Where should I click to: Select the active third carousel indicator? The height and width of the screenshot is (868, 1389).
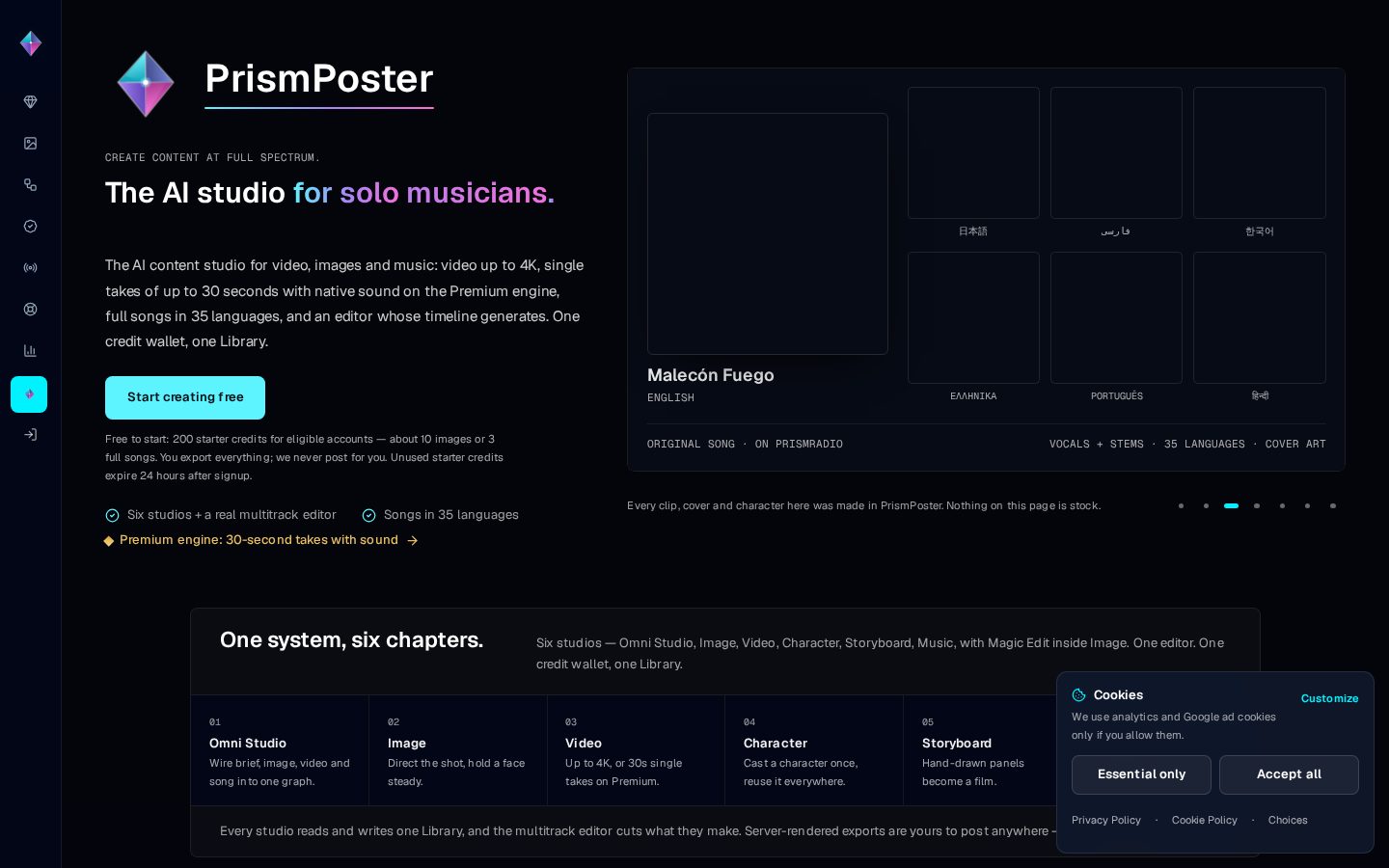[1231, 505]
